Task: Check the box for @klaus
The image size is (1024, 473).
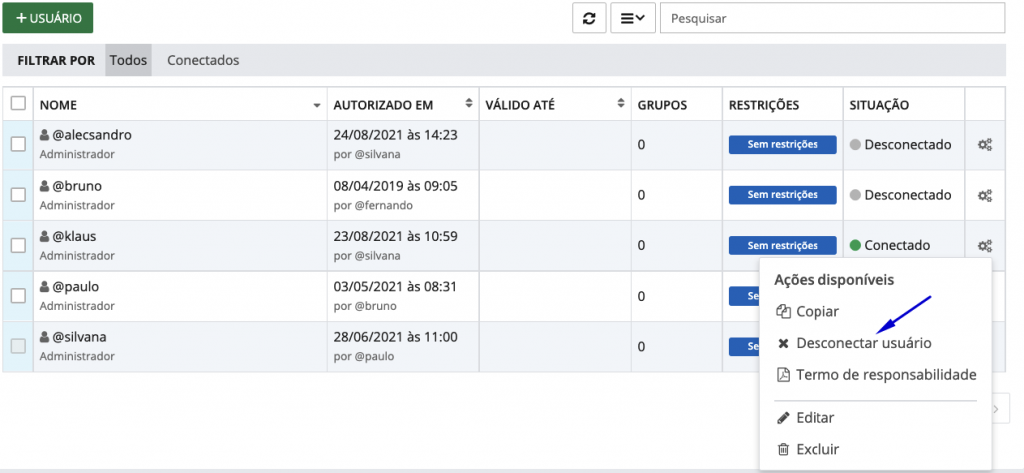Action: tap(18, 245)
